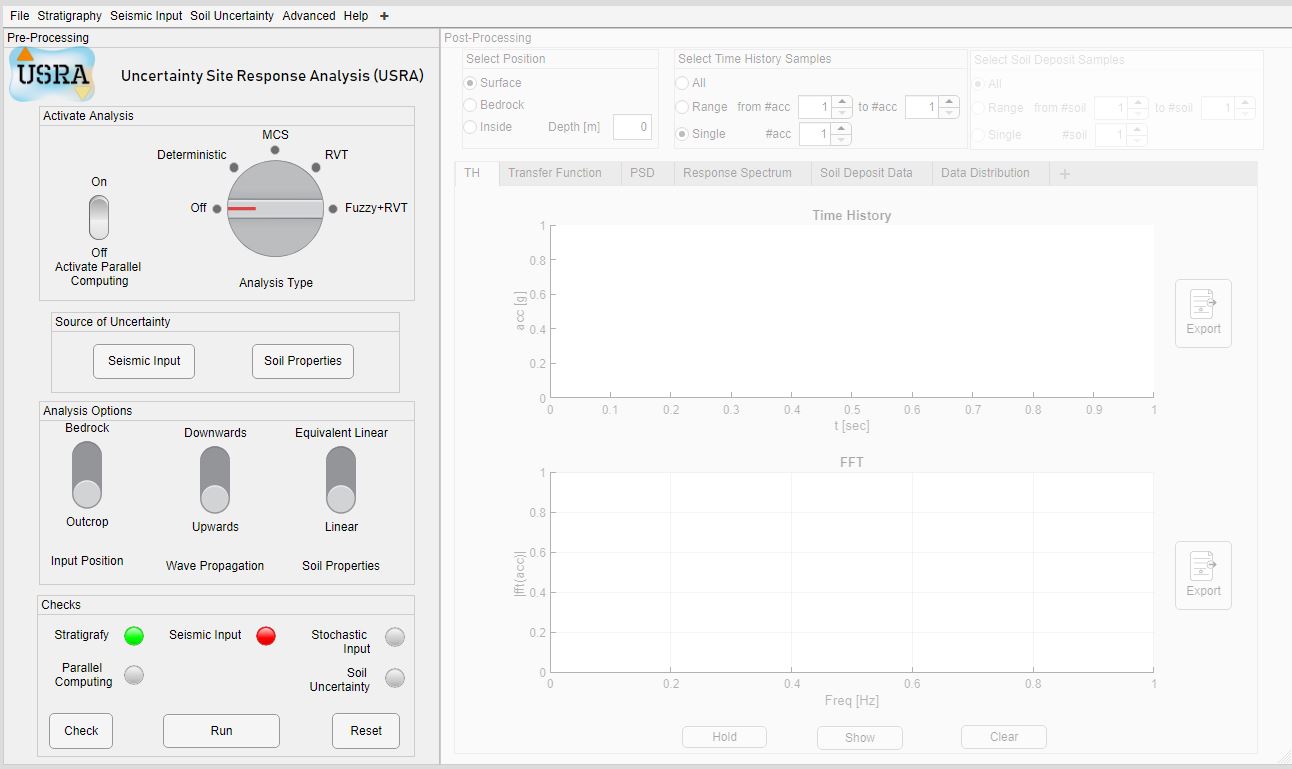1292x769 pixels.
Task: Increment the Single #acc spinner
Action: (842, 128)
